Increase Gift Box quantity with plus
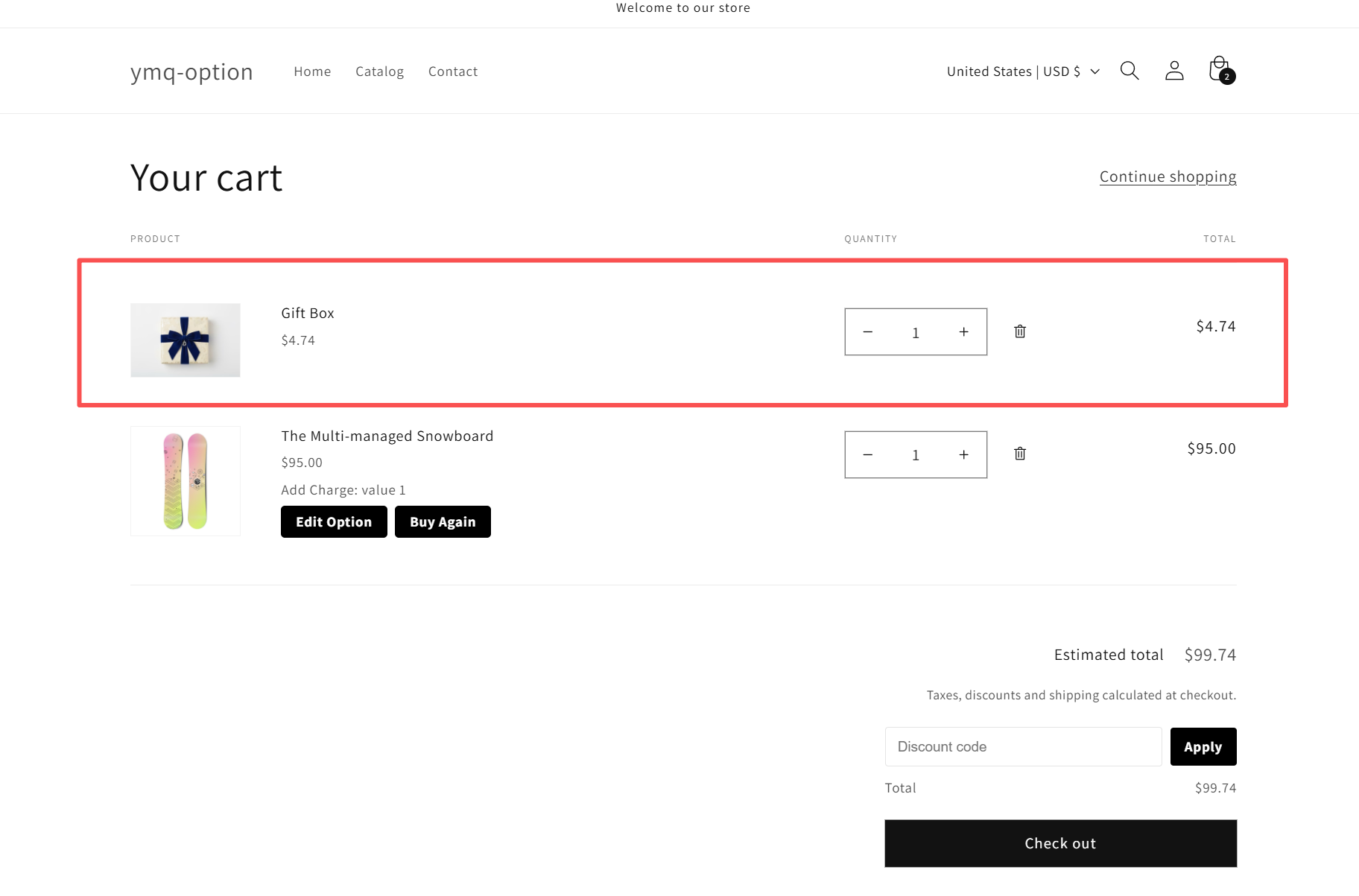 pyautogui.click(x=963, y=332)
